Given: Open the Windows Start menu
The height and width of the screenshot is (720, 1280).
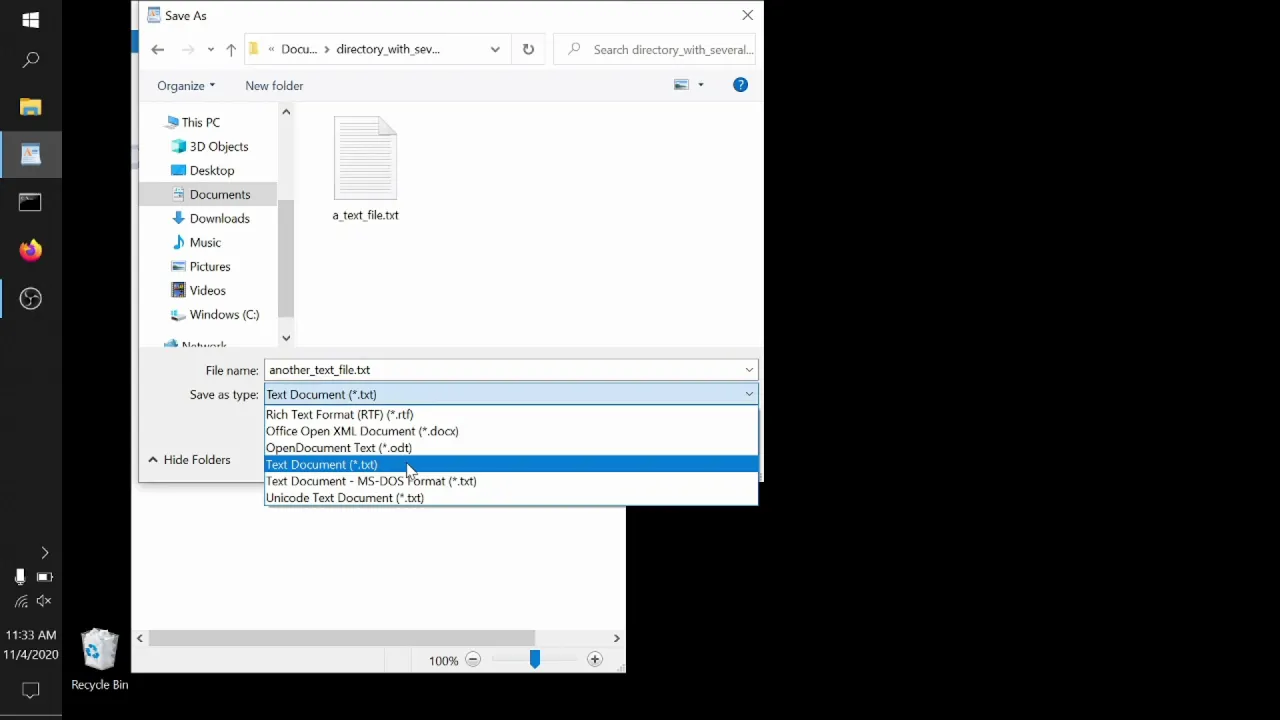Looking at the screenshot, I should pos(30,20).
